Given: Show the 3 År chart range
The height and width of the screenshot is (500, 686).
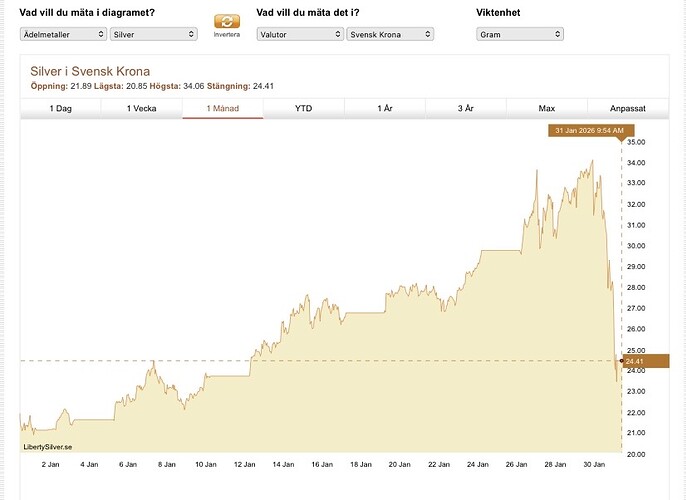Looking at the screenshot, I should (x=466, y=108).
